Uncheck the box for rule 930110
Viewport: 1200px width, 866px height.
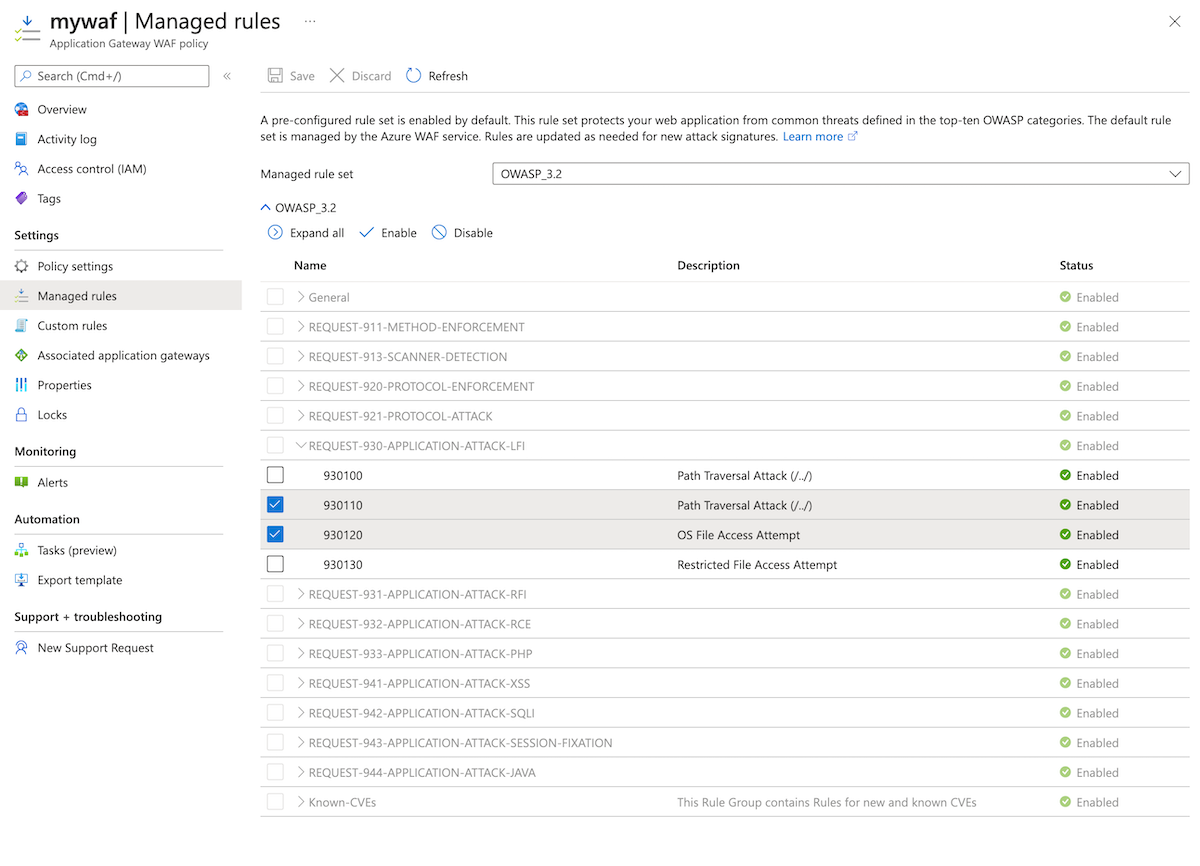(275, 505)
